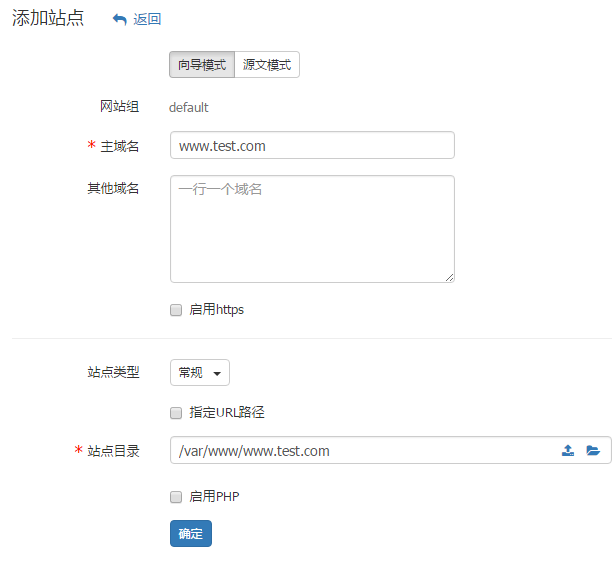Click the 主域名 field label

[120, 147]
